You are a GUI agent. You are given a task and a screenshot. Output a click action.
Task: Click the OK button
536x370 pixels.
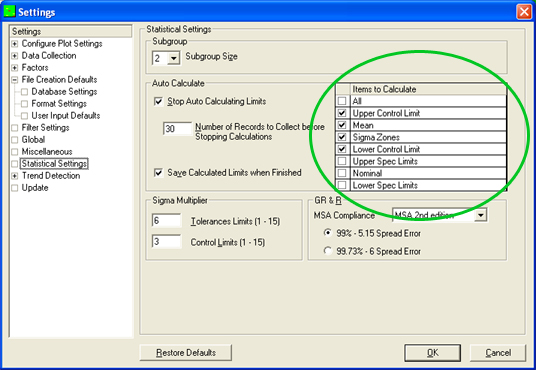pos(432,353)
